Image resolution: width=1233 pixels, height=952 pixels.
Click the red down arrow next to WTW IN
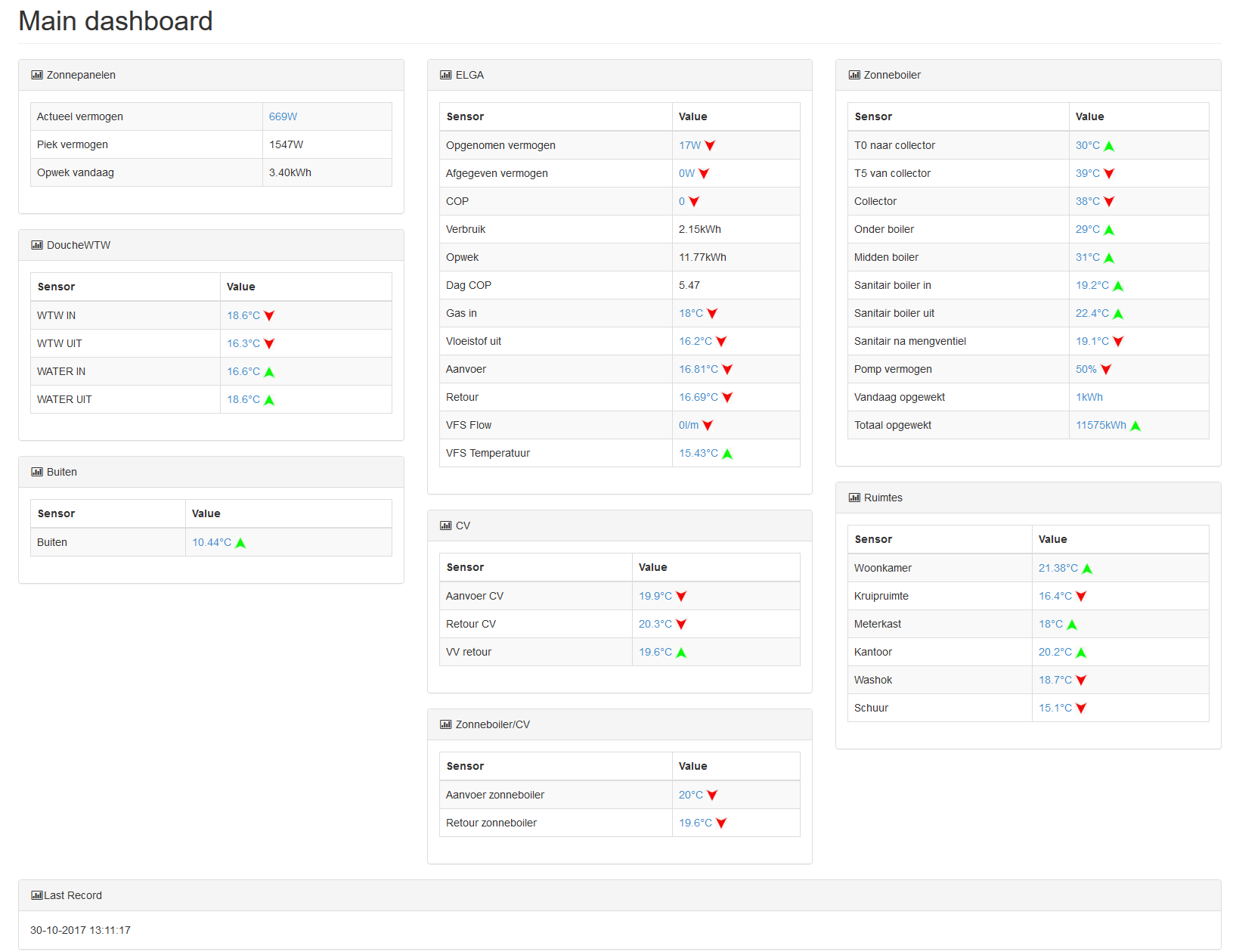(x=269, y=316)
